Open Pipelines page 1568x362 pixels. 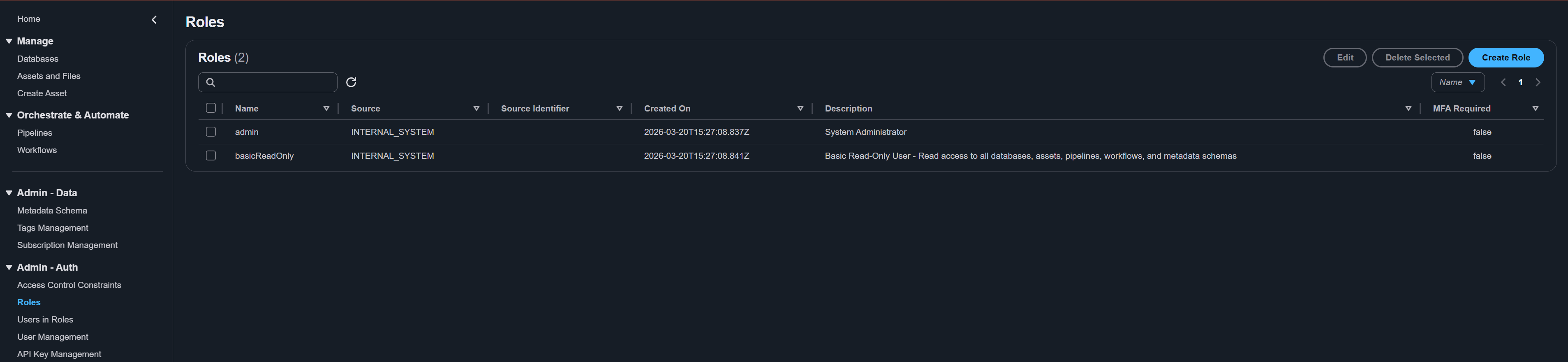[x=35, y=133]
